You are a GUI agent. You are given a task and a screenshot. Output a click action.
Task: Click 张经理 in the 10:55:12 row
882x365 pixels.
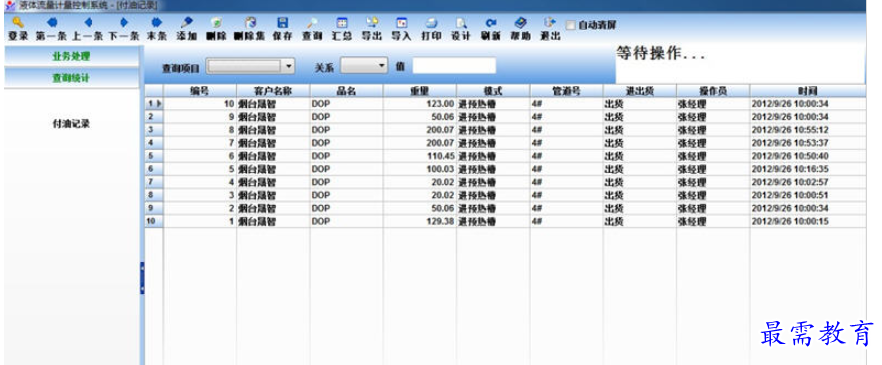point(713,130)
